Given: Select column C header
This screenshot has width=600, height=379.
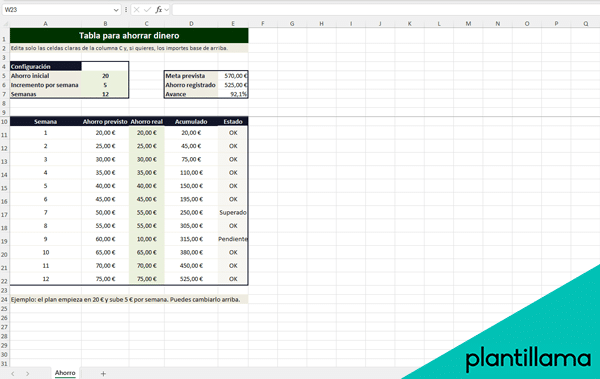Looking at the screenshot, I should [x=147, y=24].
